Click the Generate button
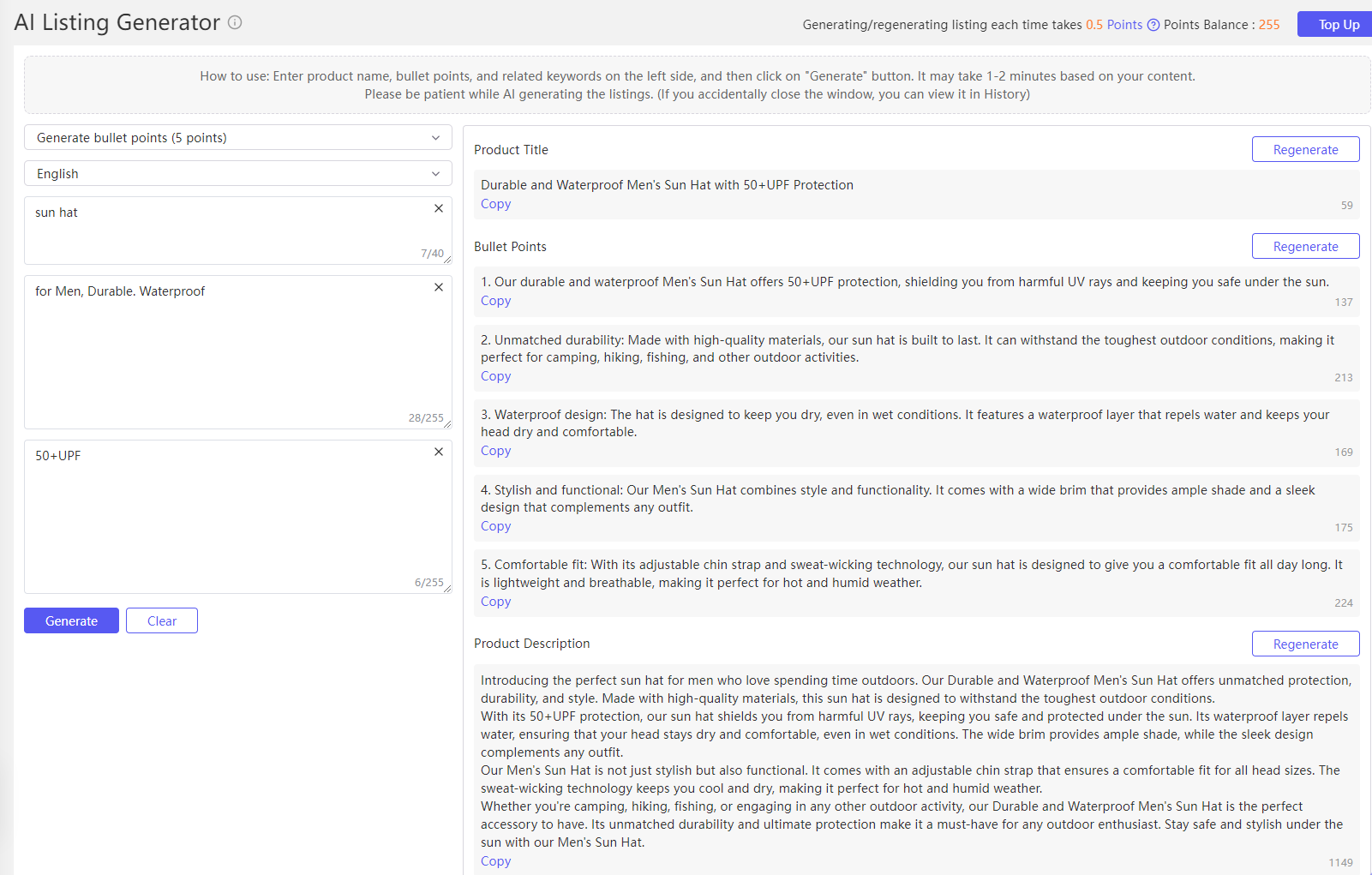This screenshot has width=1372, height=875. pos(71,620)
